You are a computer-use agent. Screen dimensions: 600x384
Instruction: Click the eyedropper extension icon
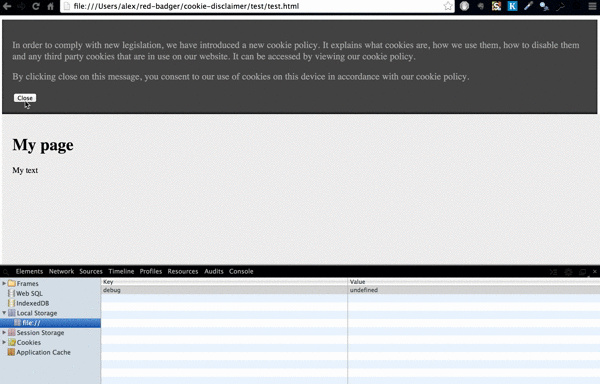[x=528, y=6]
